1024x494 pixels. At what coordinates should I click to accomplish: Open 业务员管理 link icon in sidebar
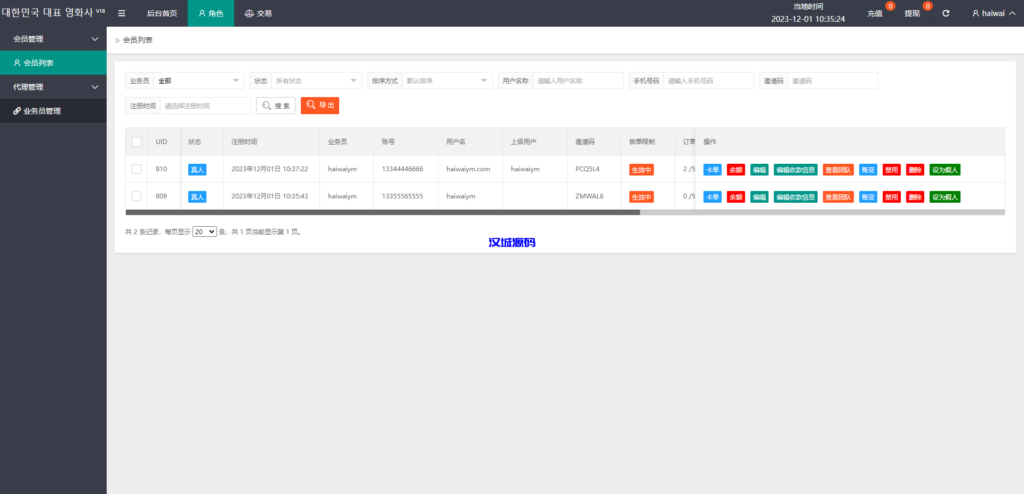click(x=17, y=111)
